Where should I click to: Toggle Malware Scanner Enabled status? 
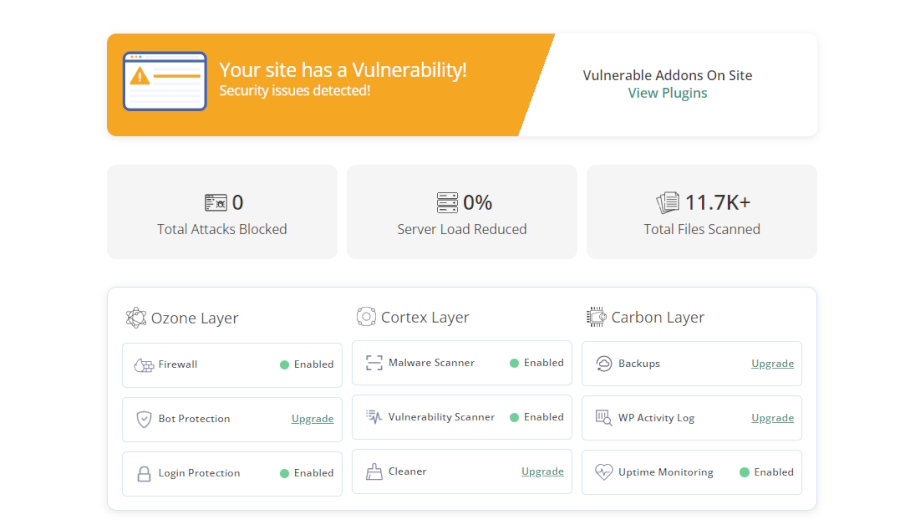pyautogui.click(x=536, y=363)
